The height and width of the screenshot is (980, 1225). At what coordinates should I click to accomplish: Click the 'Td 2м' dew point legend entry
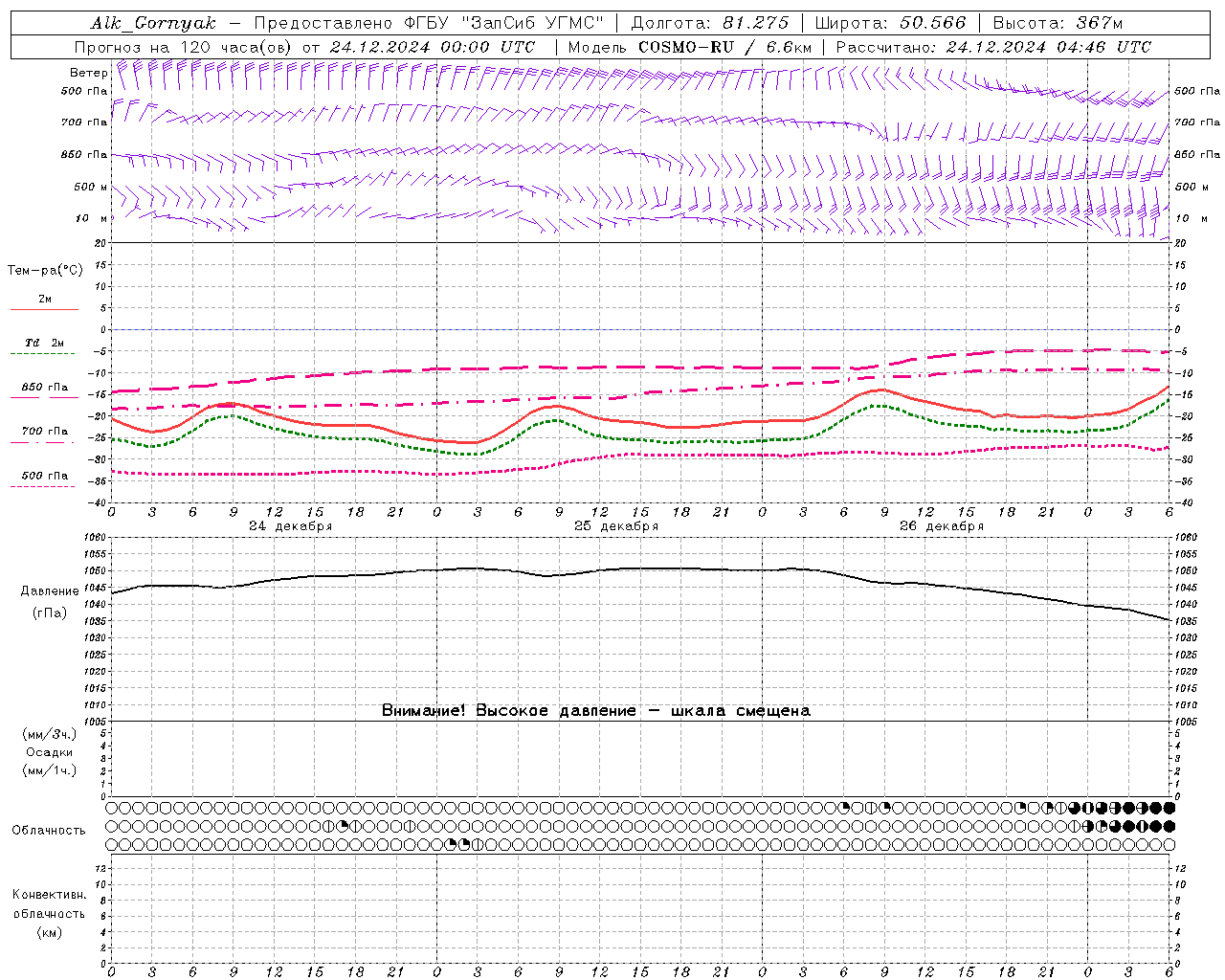point(45,343)
